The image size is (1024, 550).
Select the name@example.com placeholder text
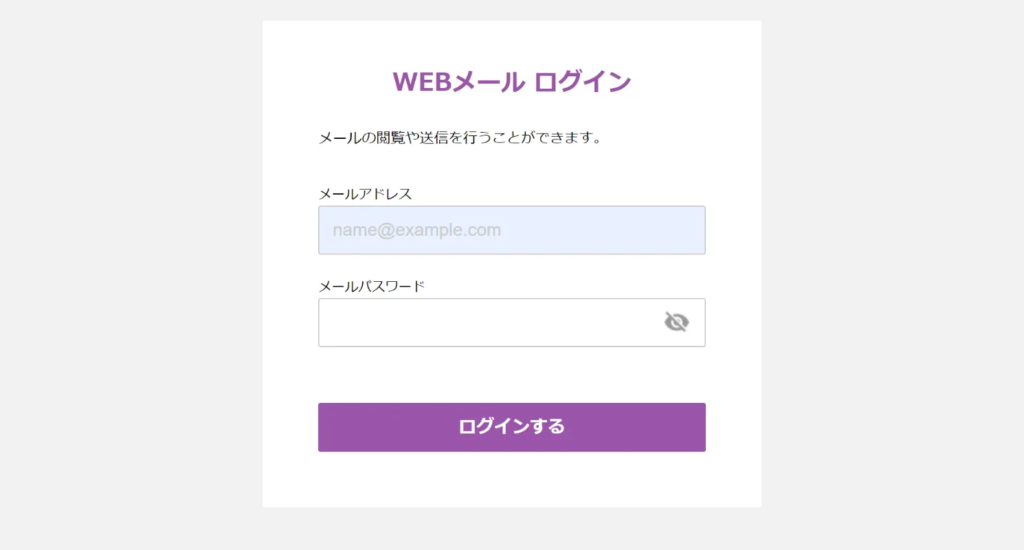(x=417, y=231)
